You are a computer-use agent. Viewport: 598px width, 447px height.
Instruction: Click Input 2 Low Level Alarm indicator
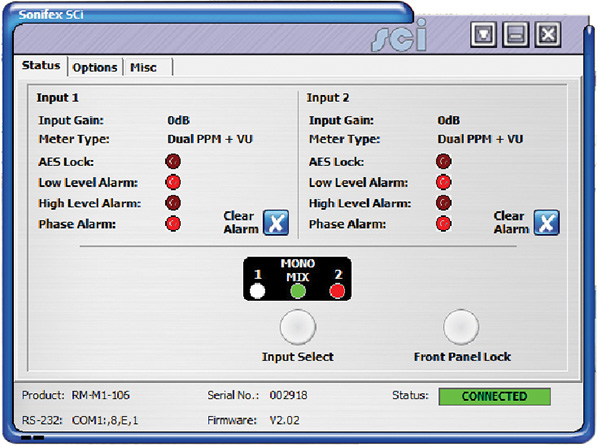[444, 182]
